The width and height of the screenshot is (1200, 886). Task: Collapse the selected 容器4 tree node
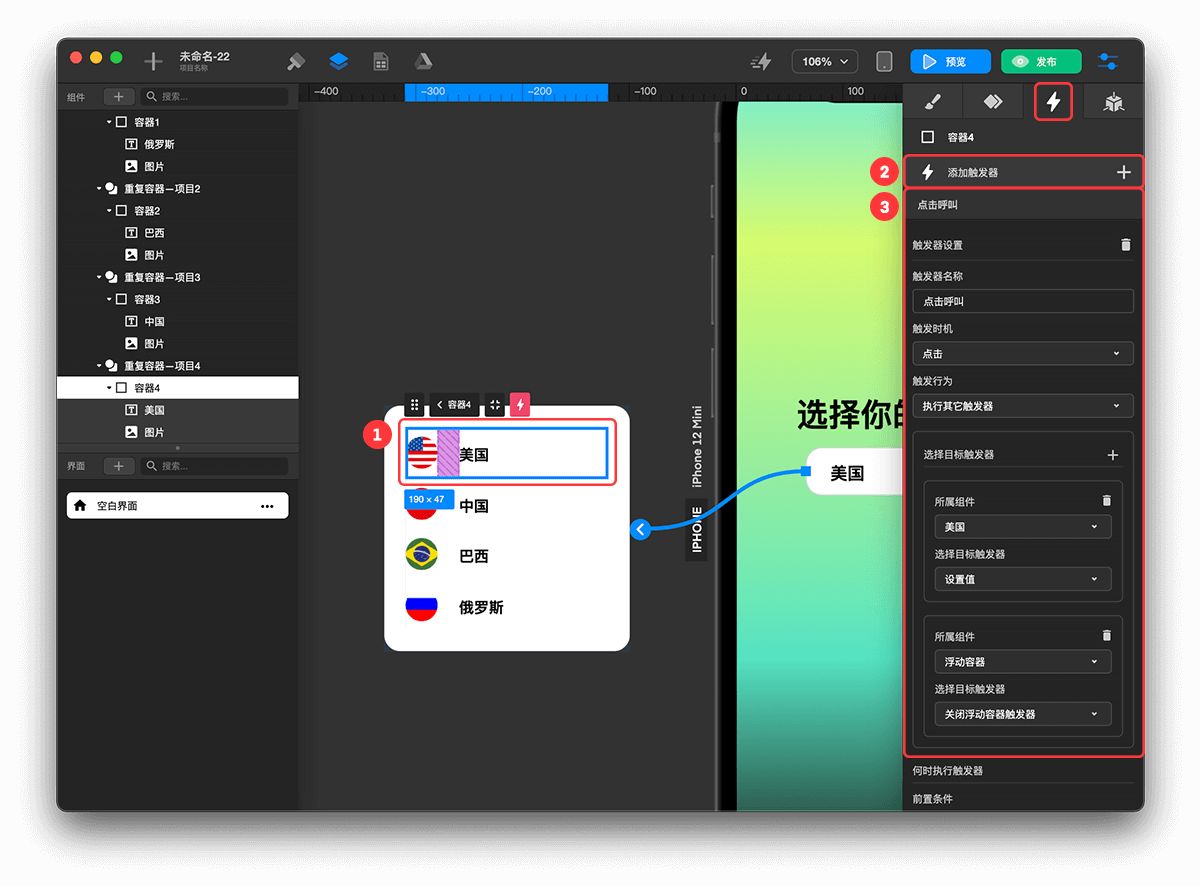point(109,388)
